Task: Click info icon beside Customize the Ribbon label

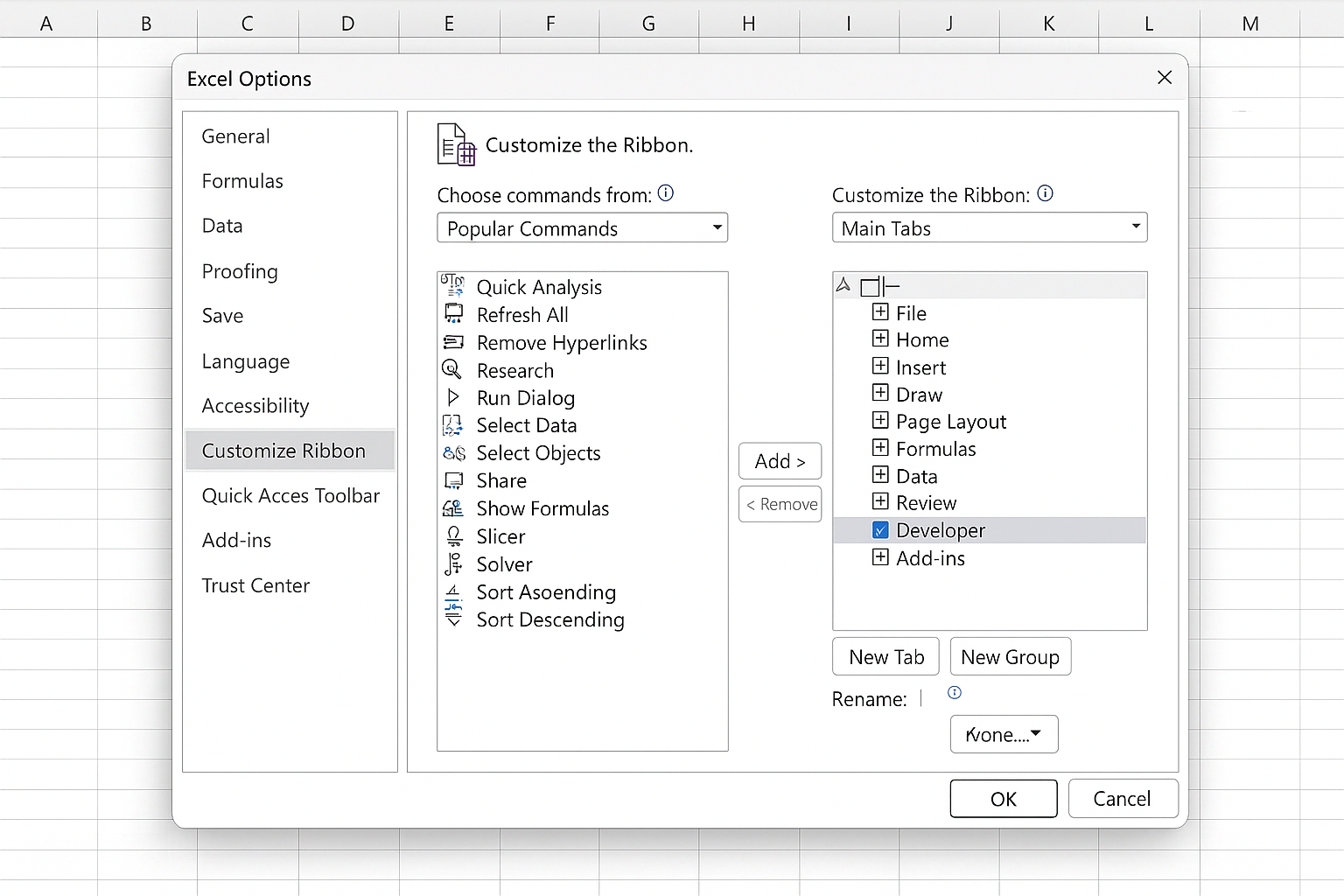Action: tap(1045, 193)
